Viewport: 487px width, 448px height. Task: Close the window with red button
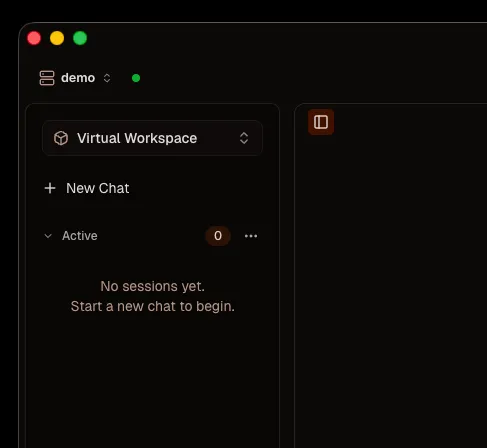(34, 38)
